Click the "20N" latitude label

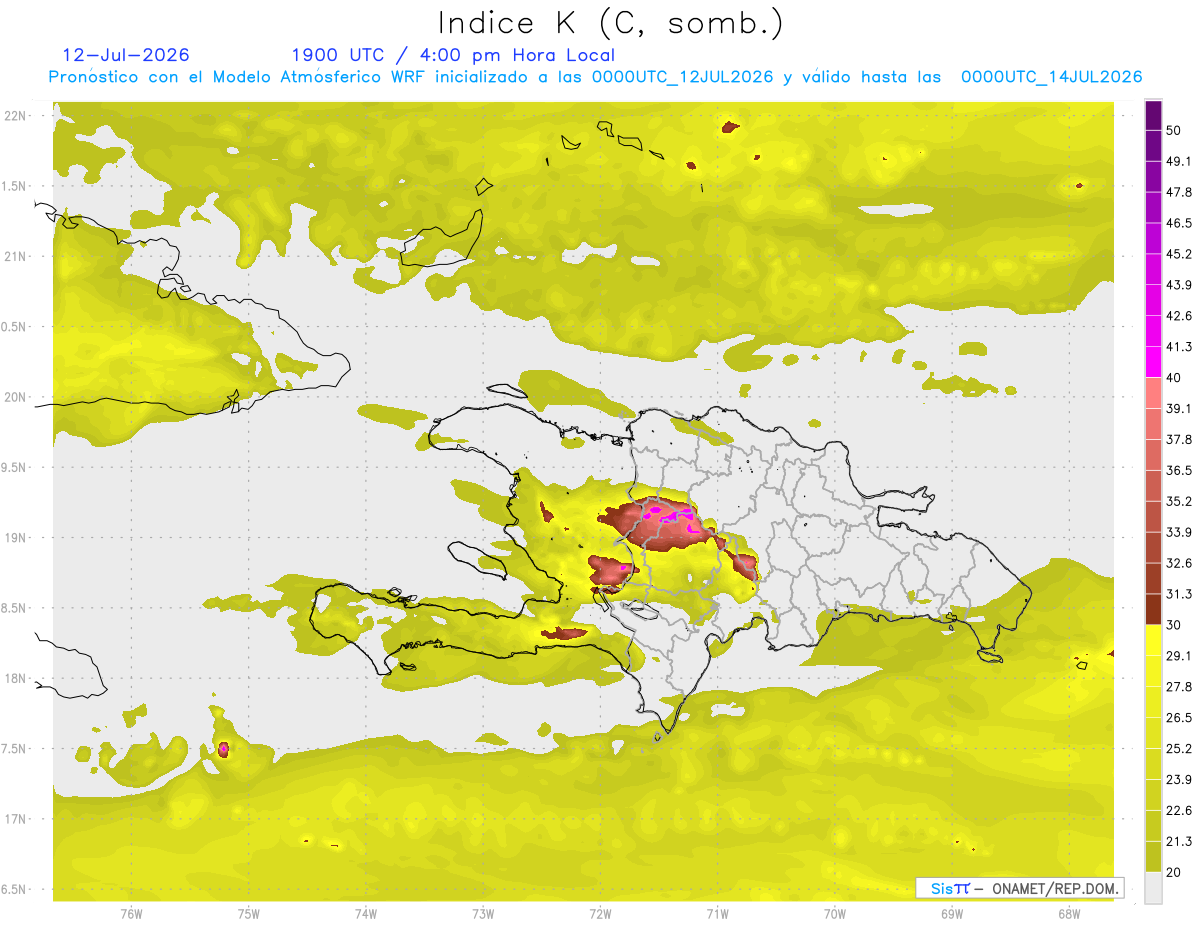pyautogui.click(x=16, y=397)
